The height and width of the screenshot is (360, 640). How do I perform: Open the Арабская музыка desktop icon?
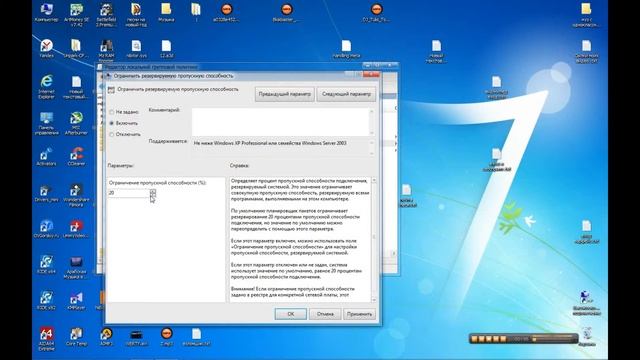(x=76, y=267)
